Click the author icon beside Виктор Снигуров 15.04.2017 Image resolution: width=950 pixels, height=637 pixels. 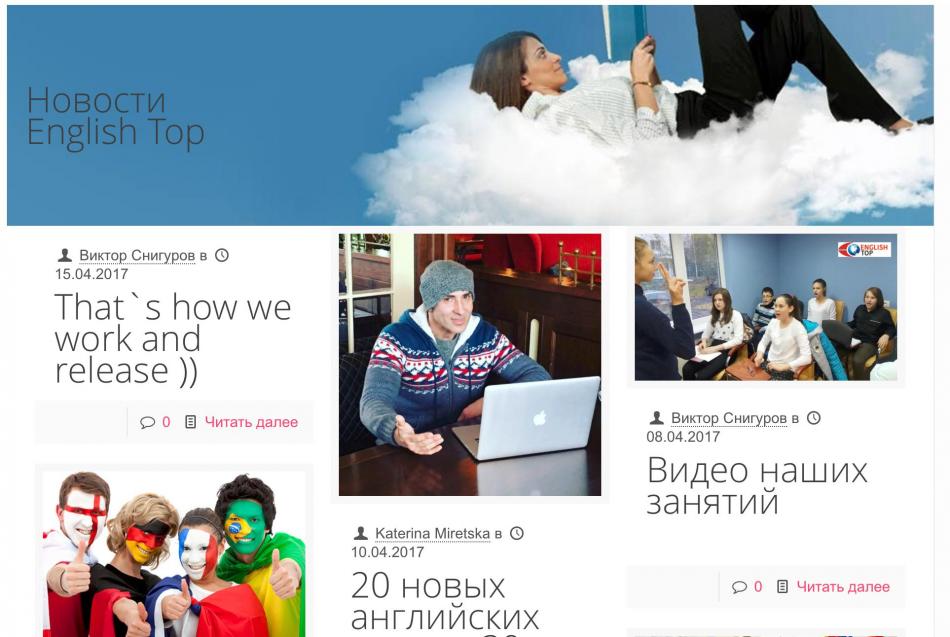[x=65, y=255]
